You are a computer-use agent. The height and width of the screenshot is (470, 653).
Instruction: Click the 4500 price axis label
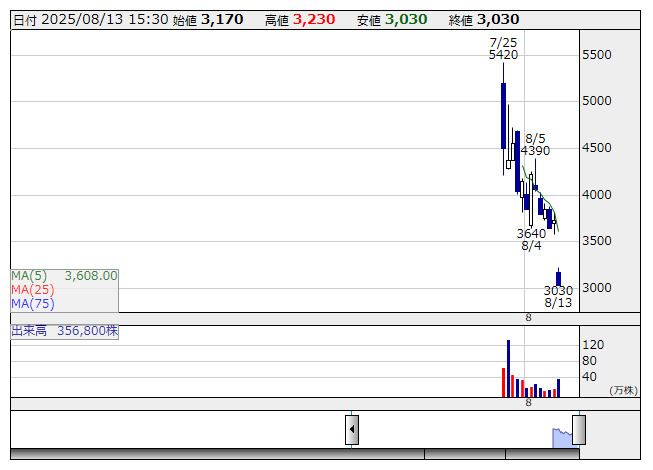597,148
